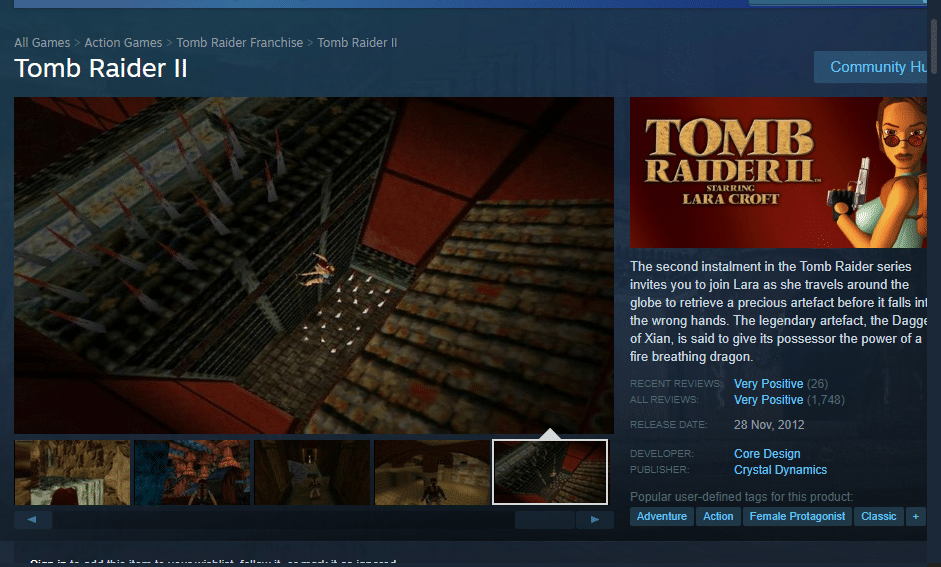Click the Adventure tag
This screenshot has width=941, height=567.
tap(662, 517)
